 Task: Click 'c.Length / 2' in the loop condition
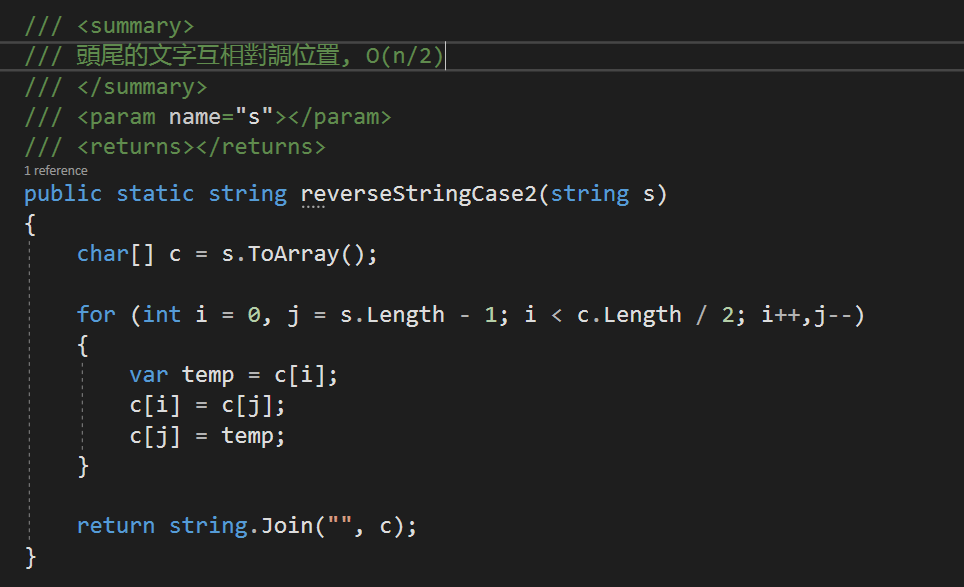pyautogui.click(x=655, y=315)
